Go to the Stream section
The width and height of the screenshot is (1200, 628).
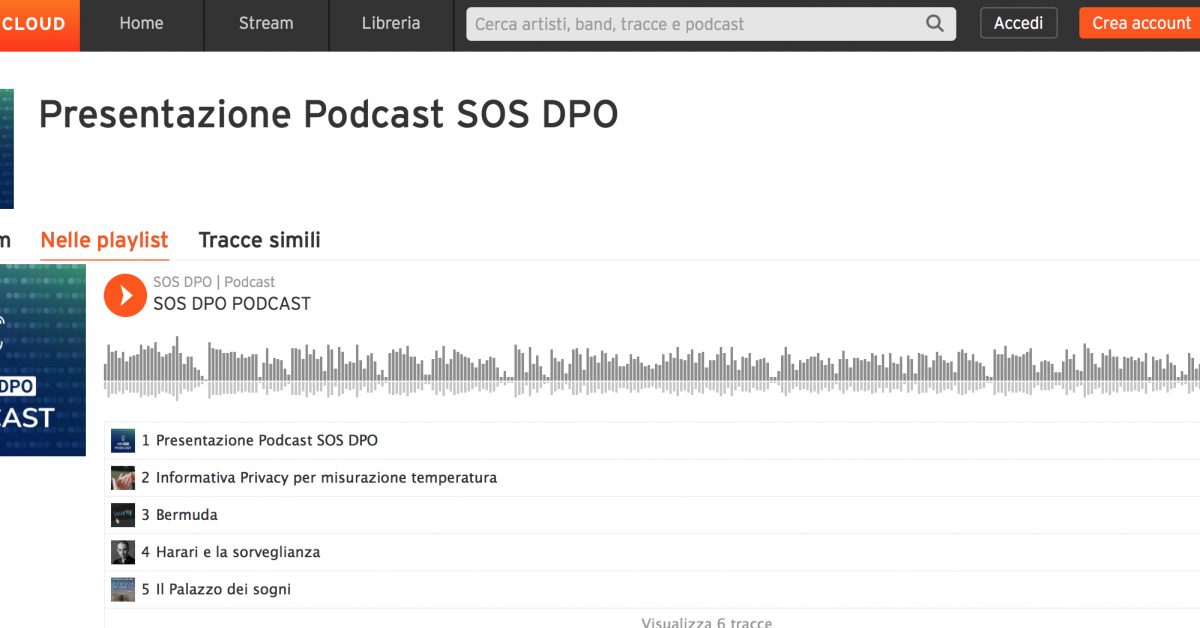[x=266, y=24]
